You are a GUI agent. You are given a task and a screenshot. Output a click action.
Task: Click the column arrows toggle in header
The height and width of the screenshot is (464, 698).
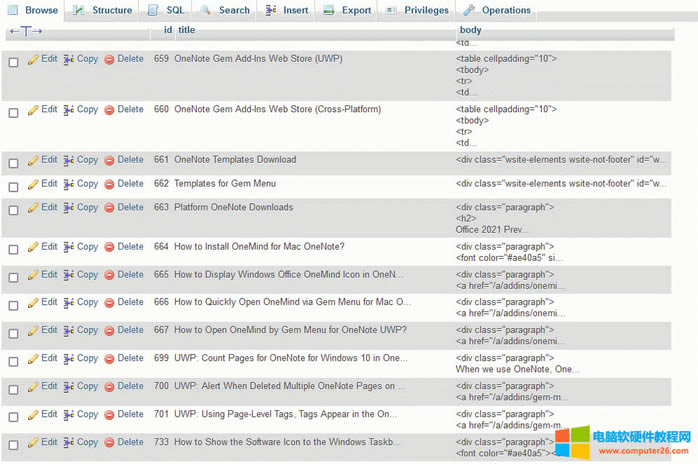pyautogui.click(x=25, y=32)
